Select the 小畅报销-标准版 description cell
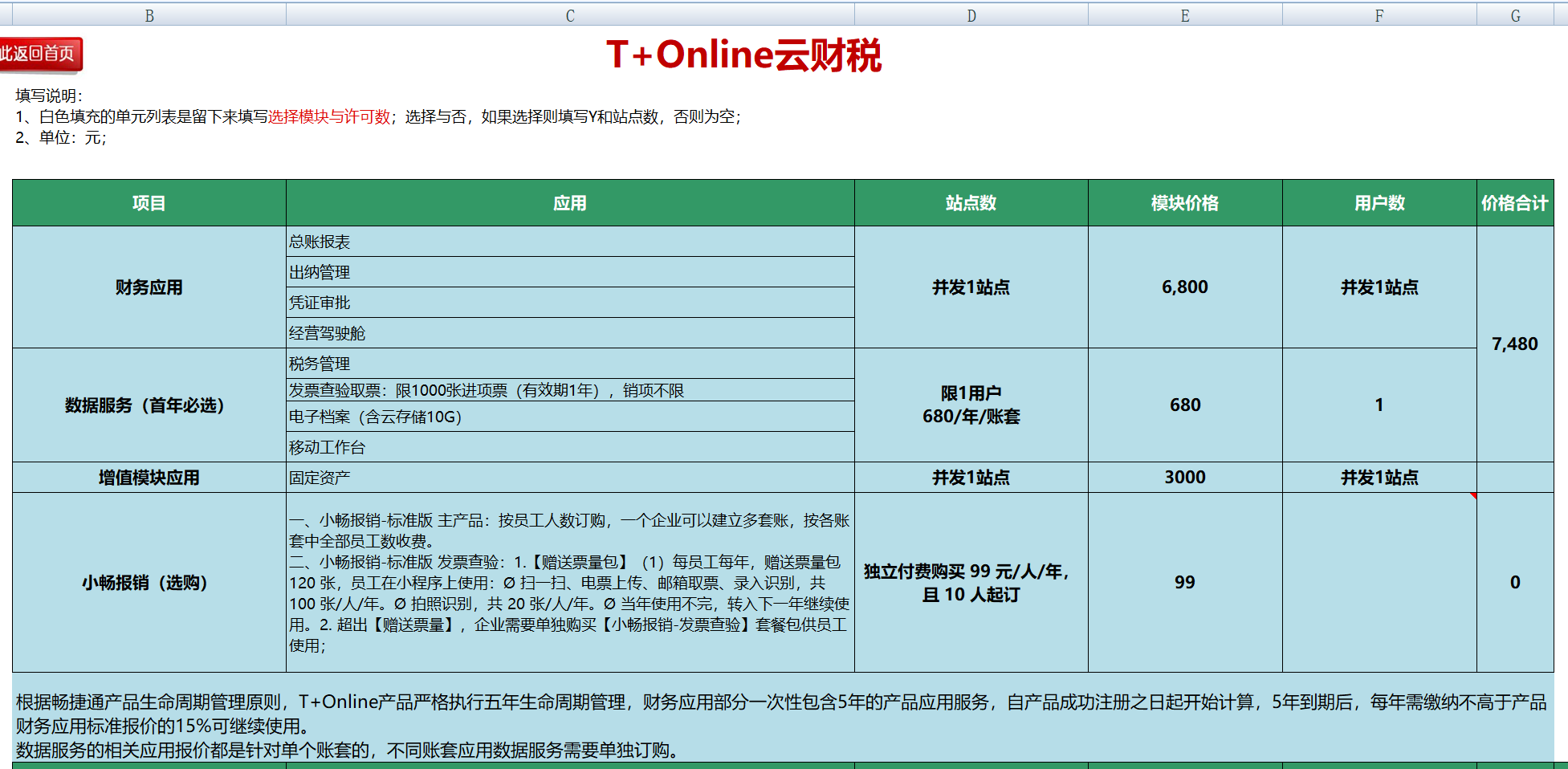The image size is (1568, 769). pos(570,583)
